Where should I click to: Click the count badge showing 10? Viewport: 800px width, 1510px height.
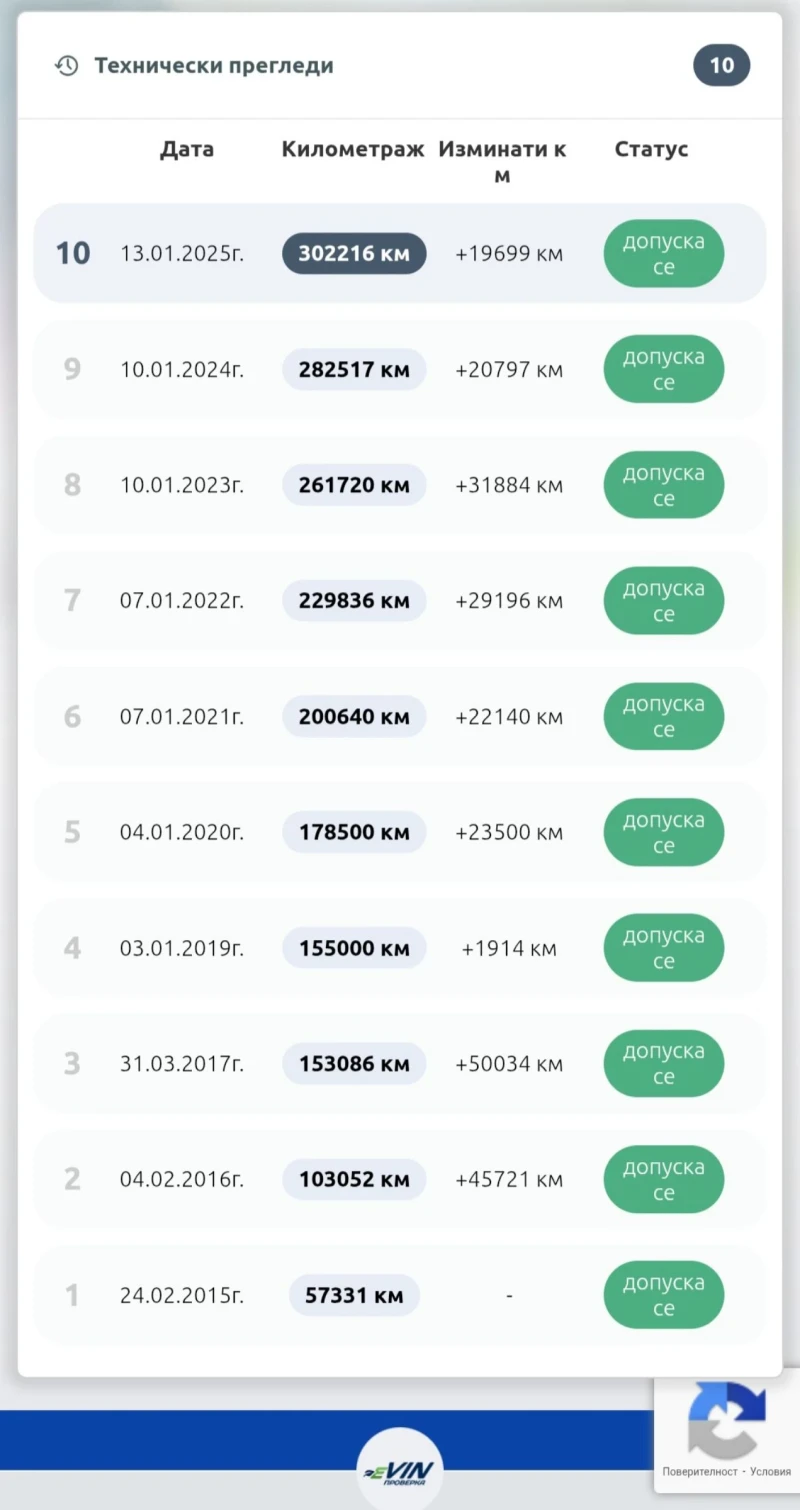tap(721, 66)
